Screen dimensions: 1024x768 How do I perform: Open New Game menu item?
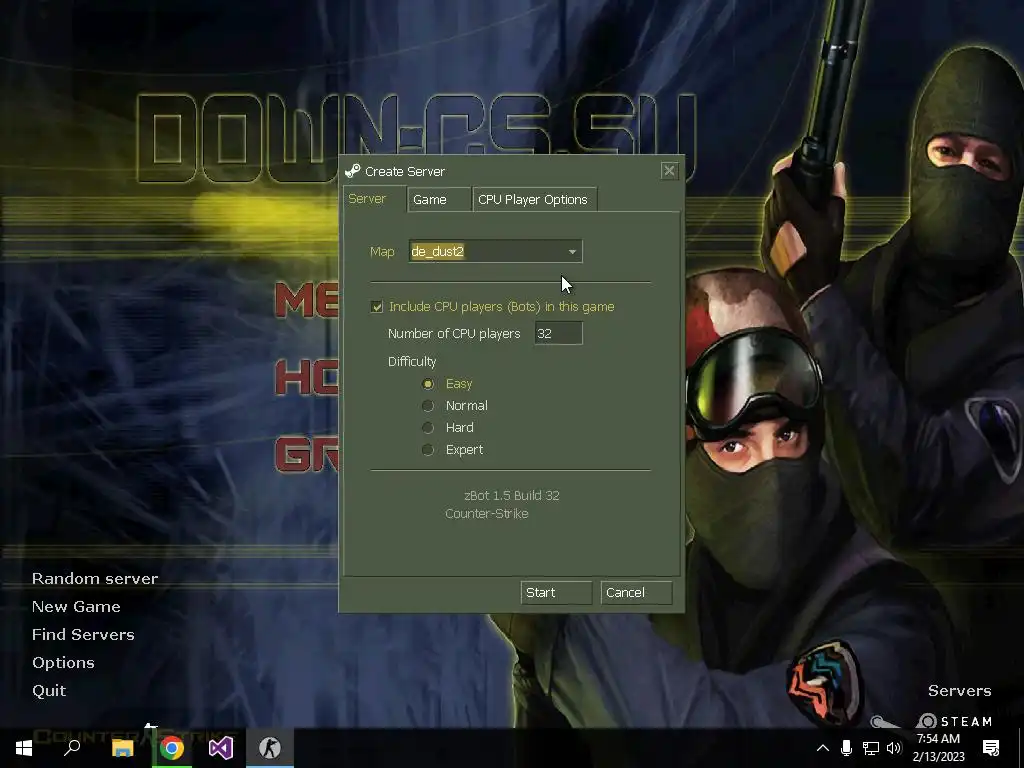[x=76, y=607]
